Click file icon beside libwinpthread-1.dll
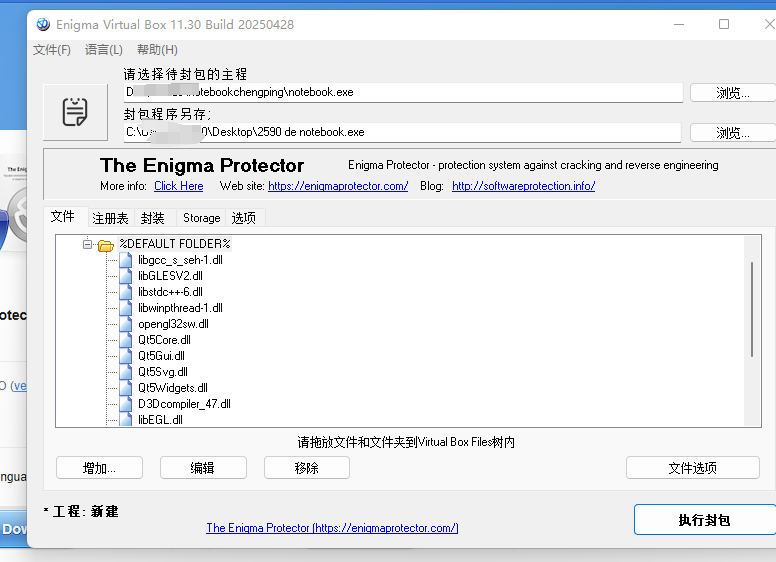This screenshot has height=562, width=776. point(126,308)
